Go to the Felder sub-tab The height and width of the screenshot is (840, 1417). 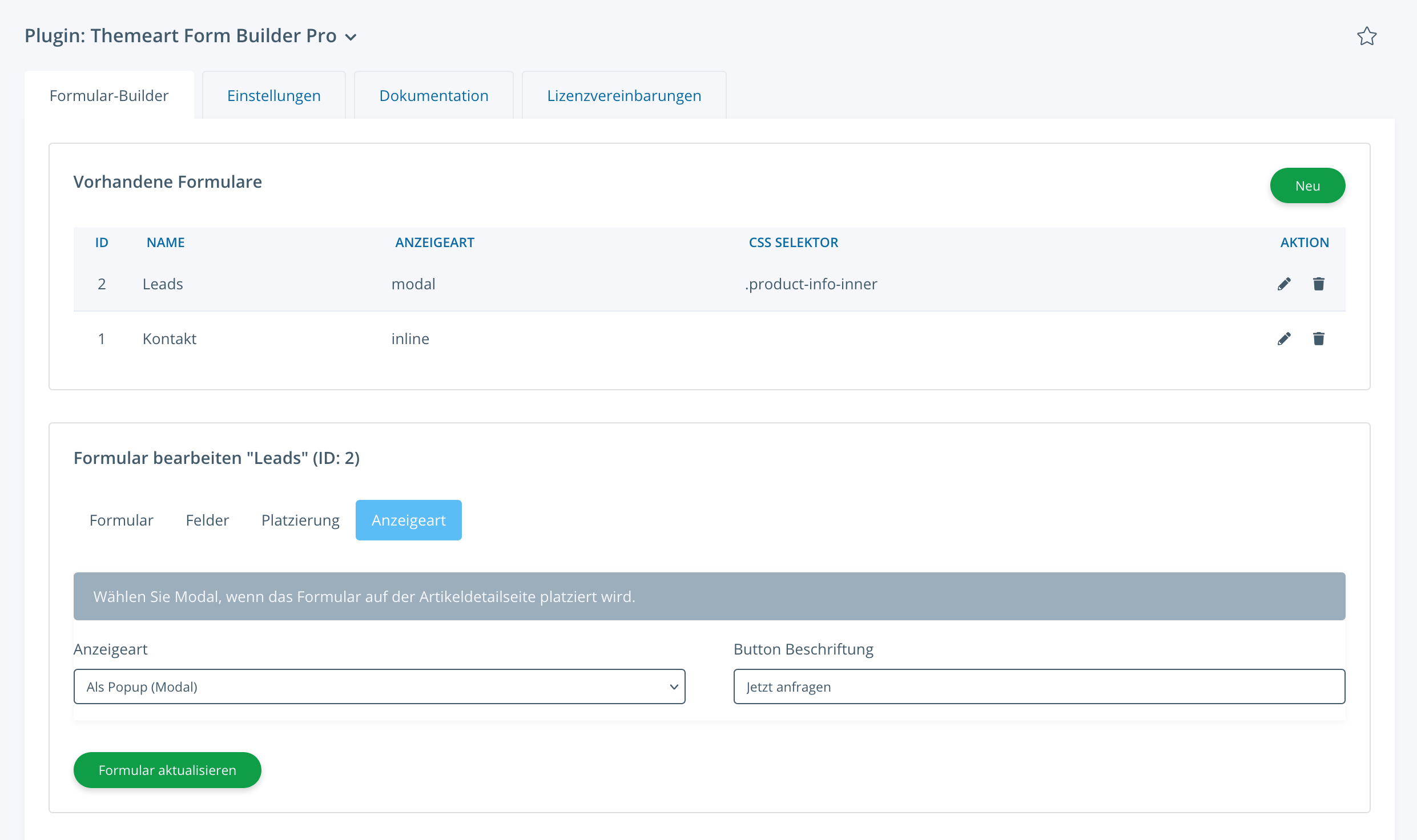[207, 520]
